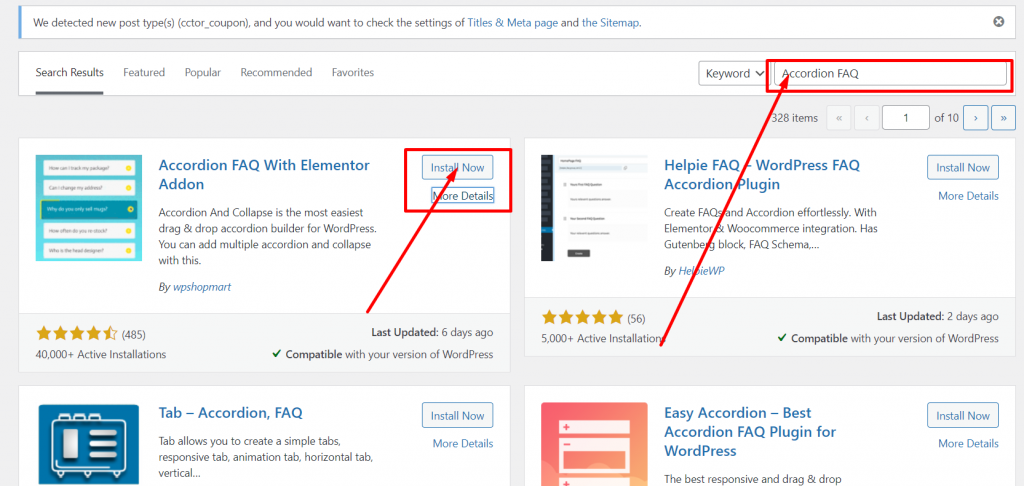The height and width of the screenshot is (486, 1024).
Task: Open Accordion FAQ With Elementor Addon thumbnail
Action: [x=89, y=208]
